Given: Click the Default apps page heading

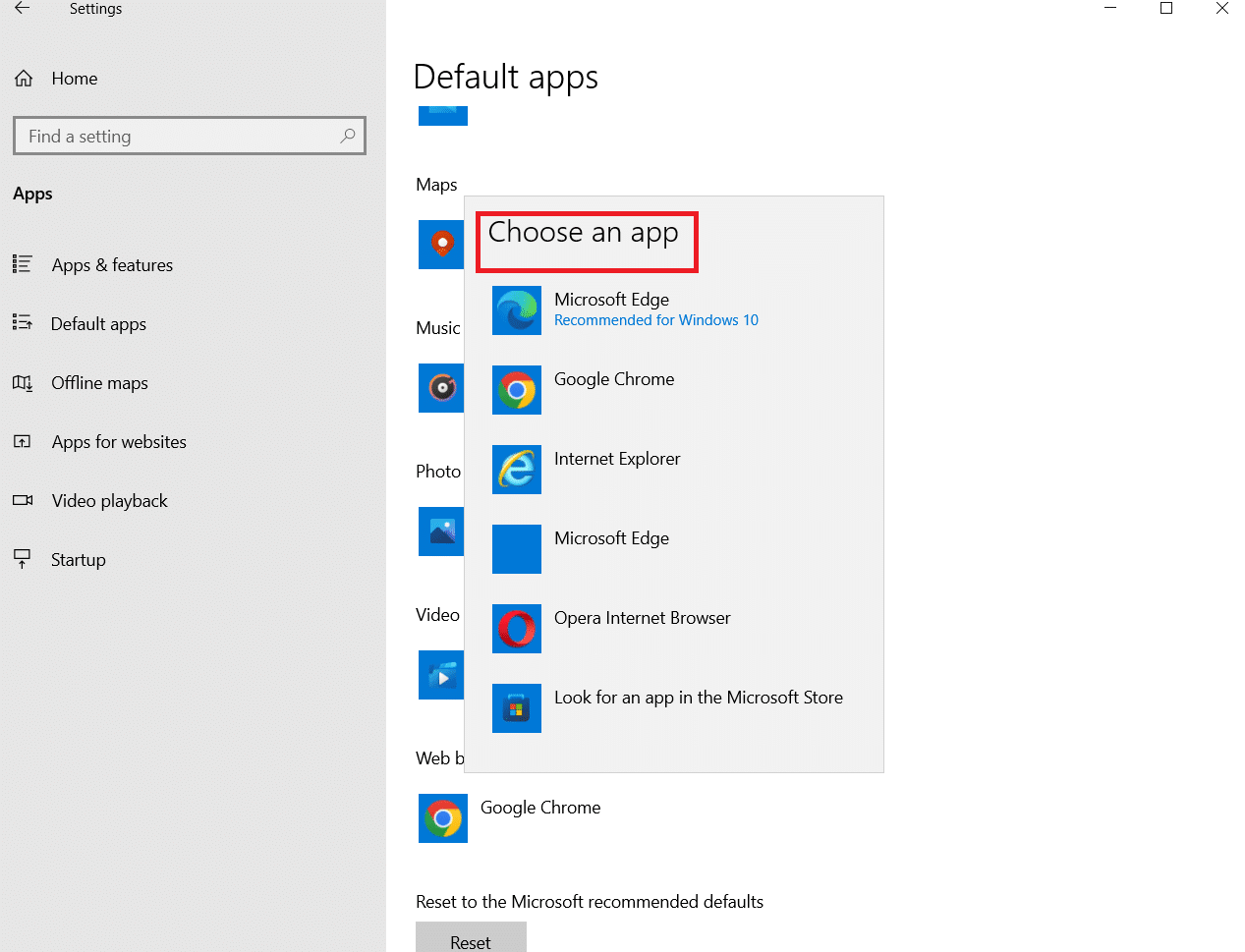Looking at the screenshot, I should (506, 77).
